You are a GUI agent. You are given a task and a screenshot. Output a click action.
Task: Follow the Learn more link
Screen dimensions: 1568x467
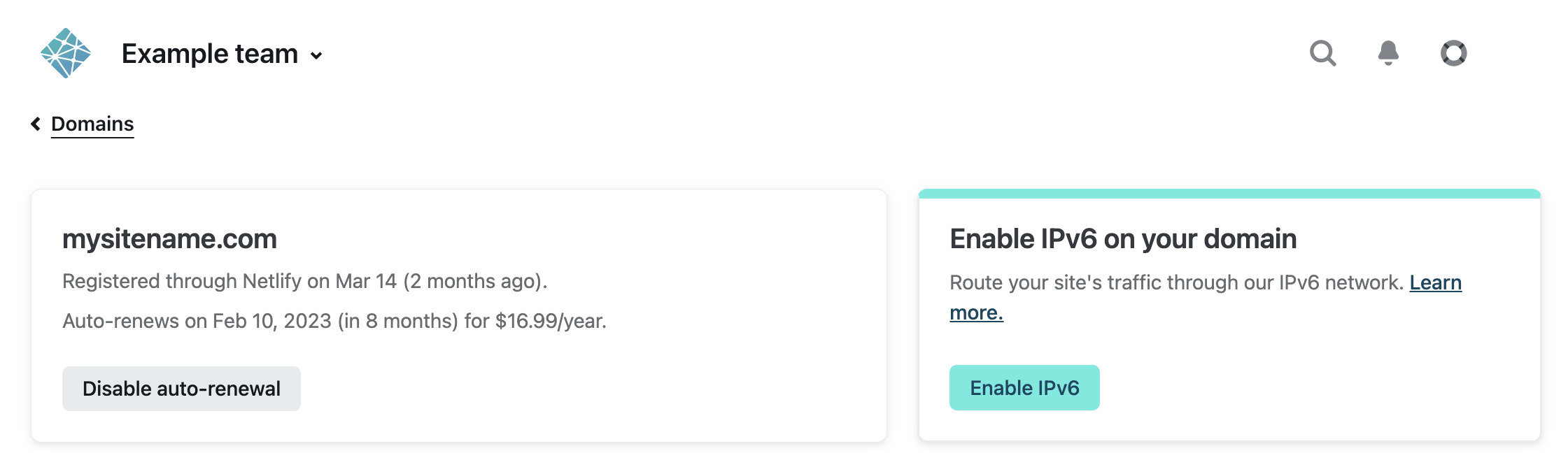point(1435,282)
